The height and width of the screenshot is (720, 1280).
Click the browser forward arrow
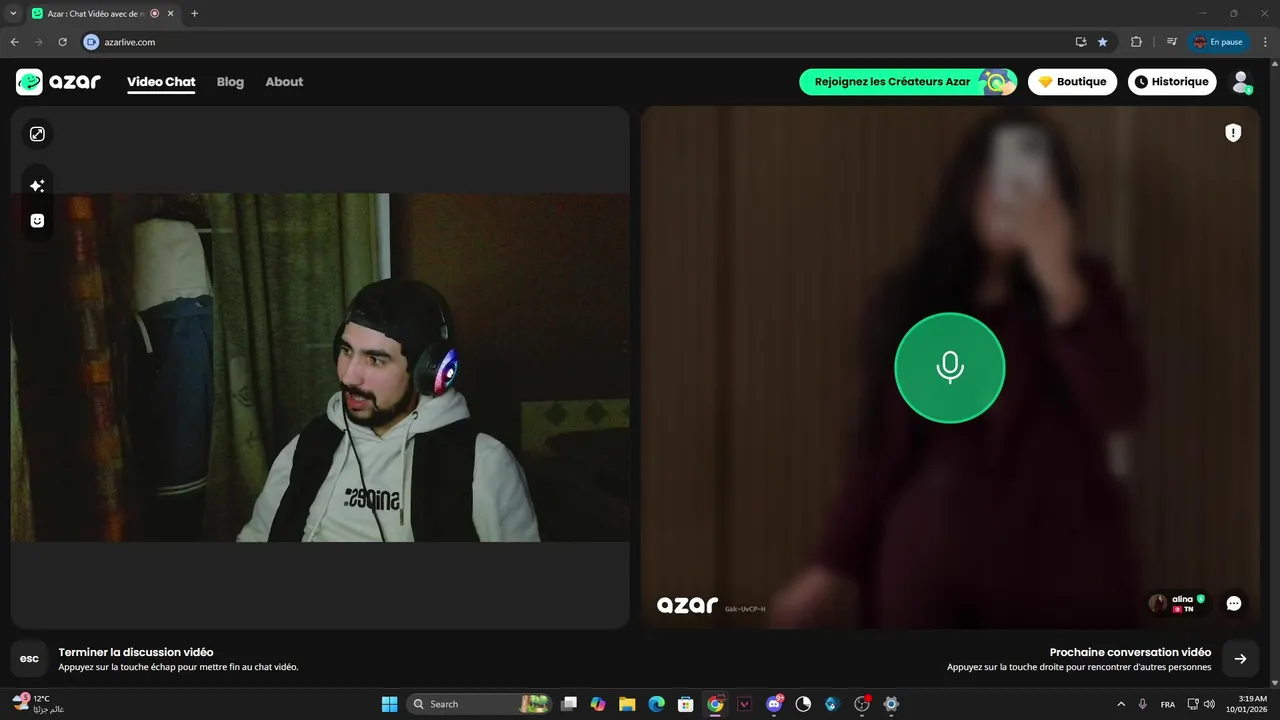[38, 42]
